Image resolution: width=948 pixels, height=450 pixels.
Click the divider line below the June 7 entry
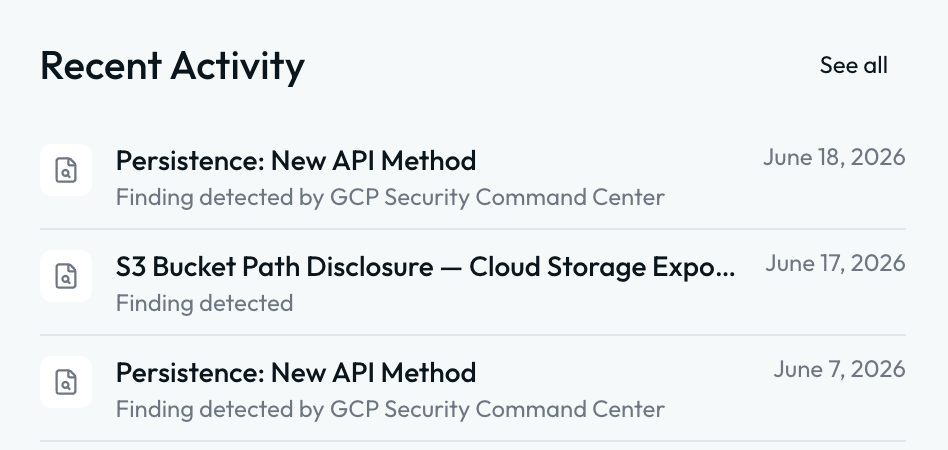click(x=473, y=441)
